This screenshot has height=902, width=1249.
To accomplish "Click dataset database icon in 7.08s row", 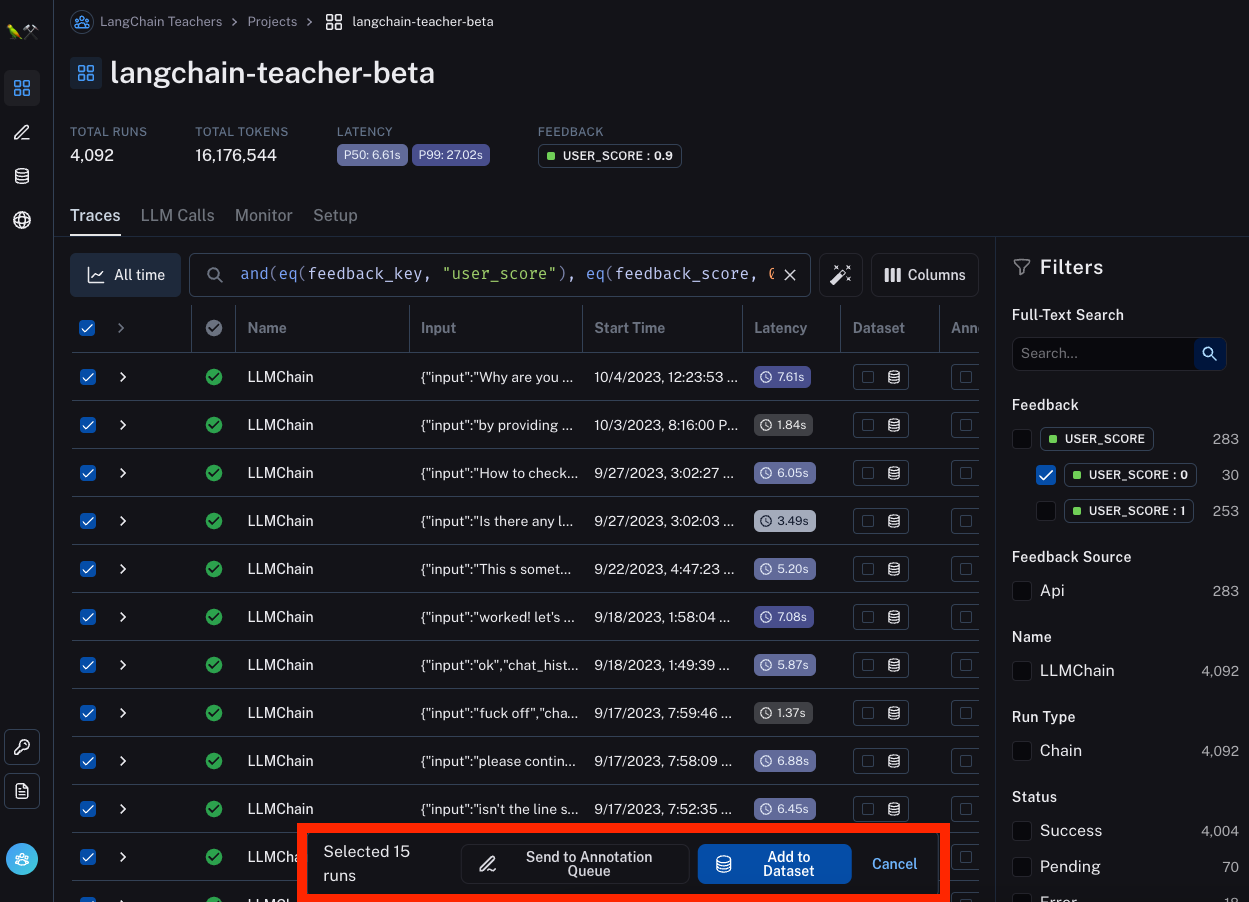I will pyautogui.click(x=894, y=617).
